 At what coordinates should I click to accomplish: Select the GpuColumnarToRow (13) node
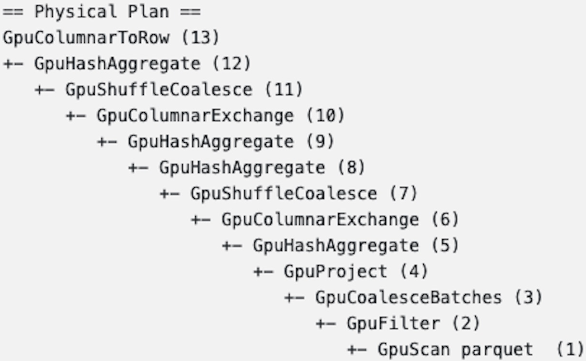(111, 37)
